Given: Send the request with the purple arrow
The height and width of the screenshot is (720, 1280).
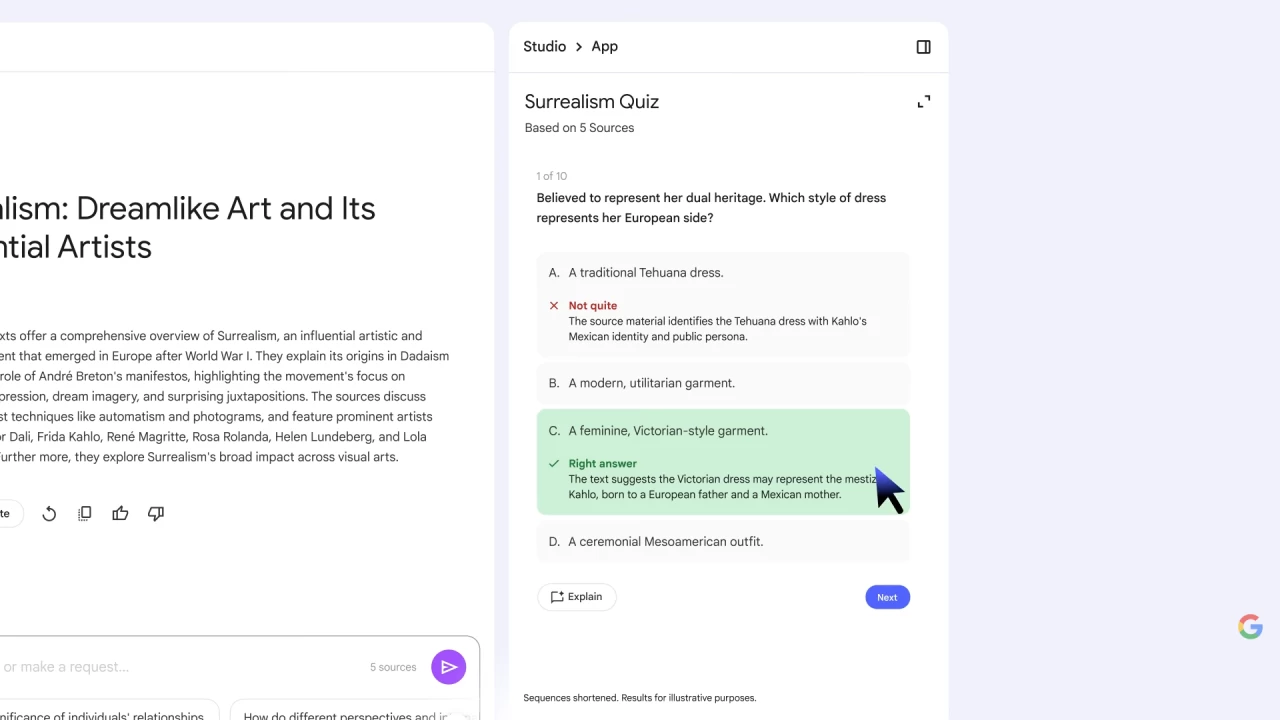Looking at the screenshot, I should [448, 666].
